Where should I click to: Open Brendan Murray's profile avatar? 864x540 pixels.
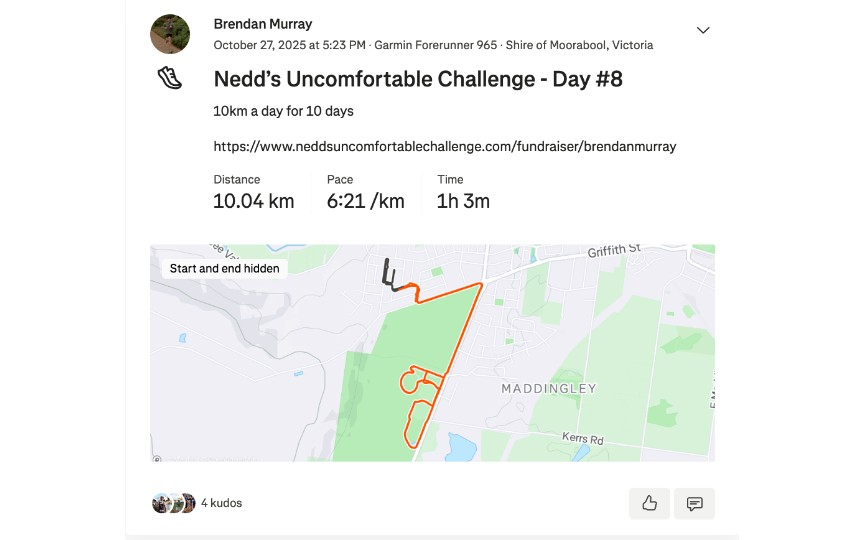tap(170, 34)
